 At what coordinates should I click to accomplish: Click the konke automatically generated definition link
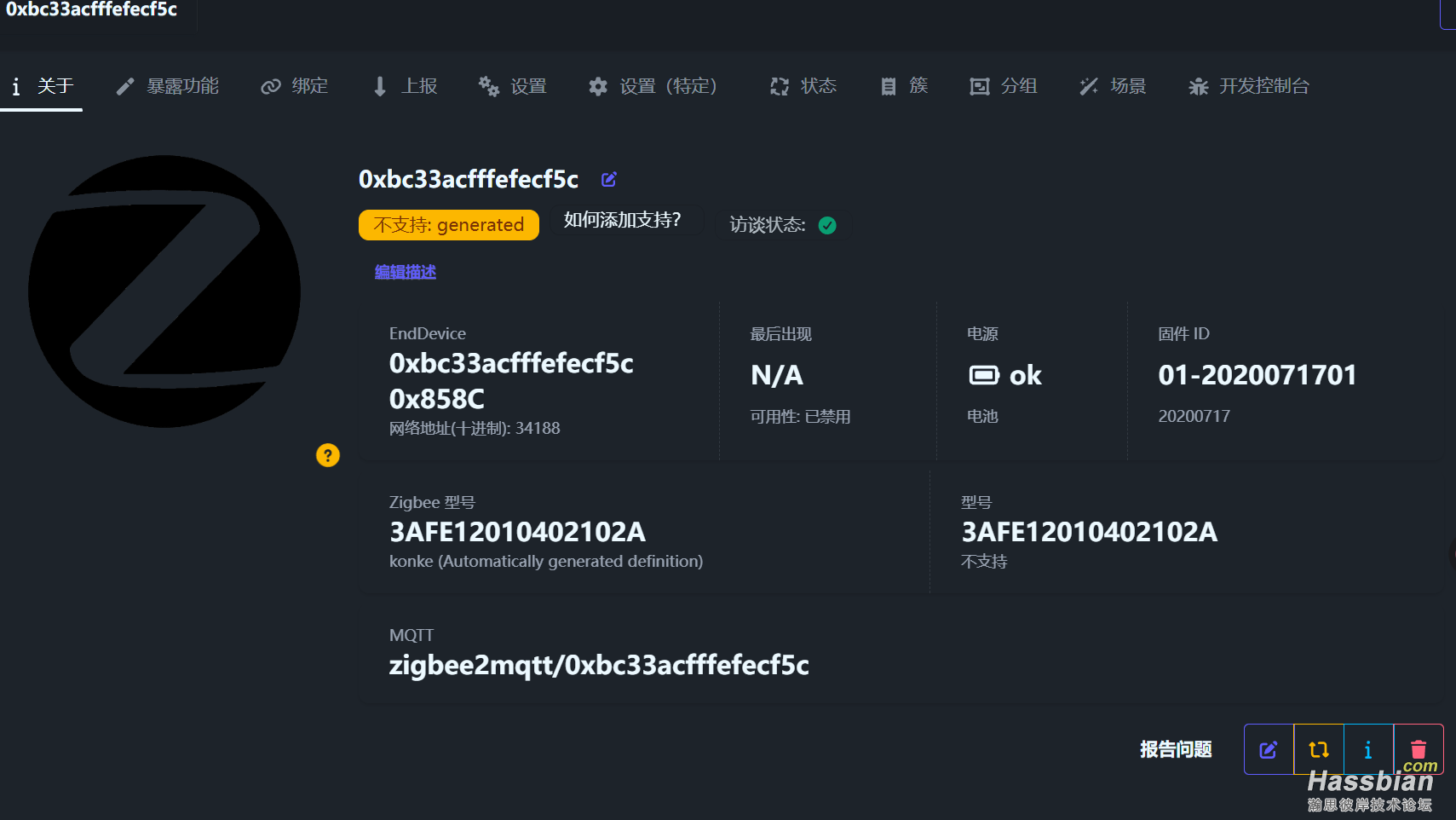[546, 561]
